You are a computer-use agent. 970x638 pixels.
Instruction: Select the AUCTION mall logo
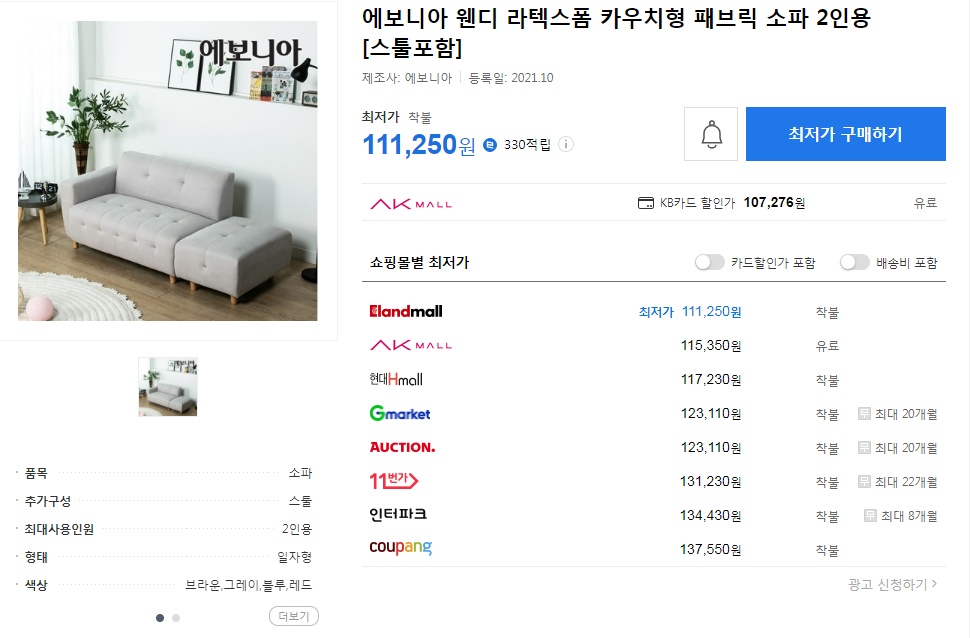coord(405,447)
